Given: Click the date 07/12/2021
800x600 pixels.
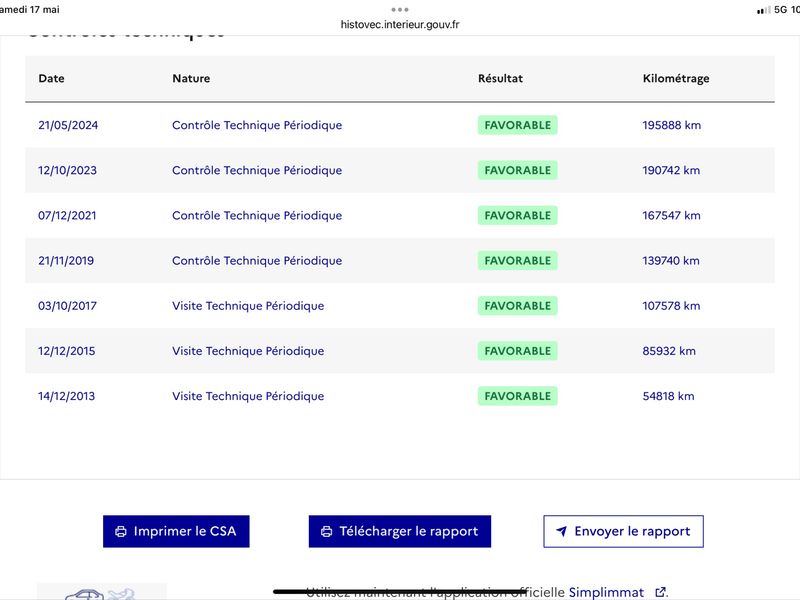Looking at the screenshot, I should coord(67,215).
